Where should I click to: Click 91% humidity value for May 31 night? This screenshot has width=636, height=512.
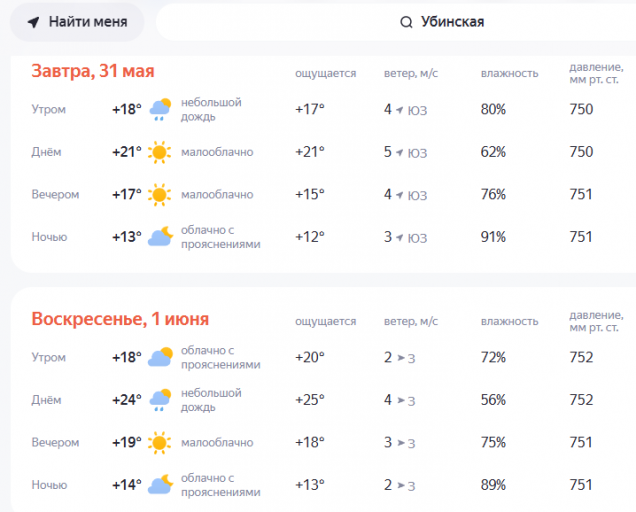[493, 237]
